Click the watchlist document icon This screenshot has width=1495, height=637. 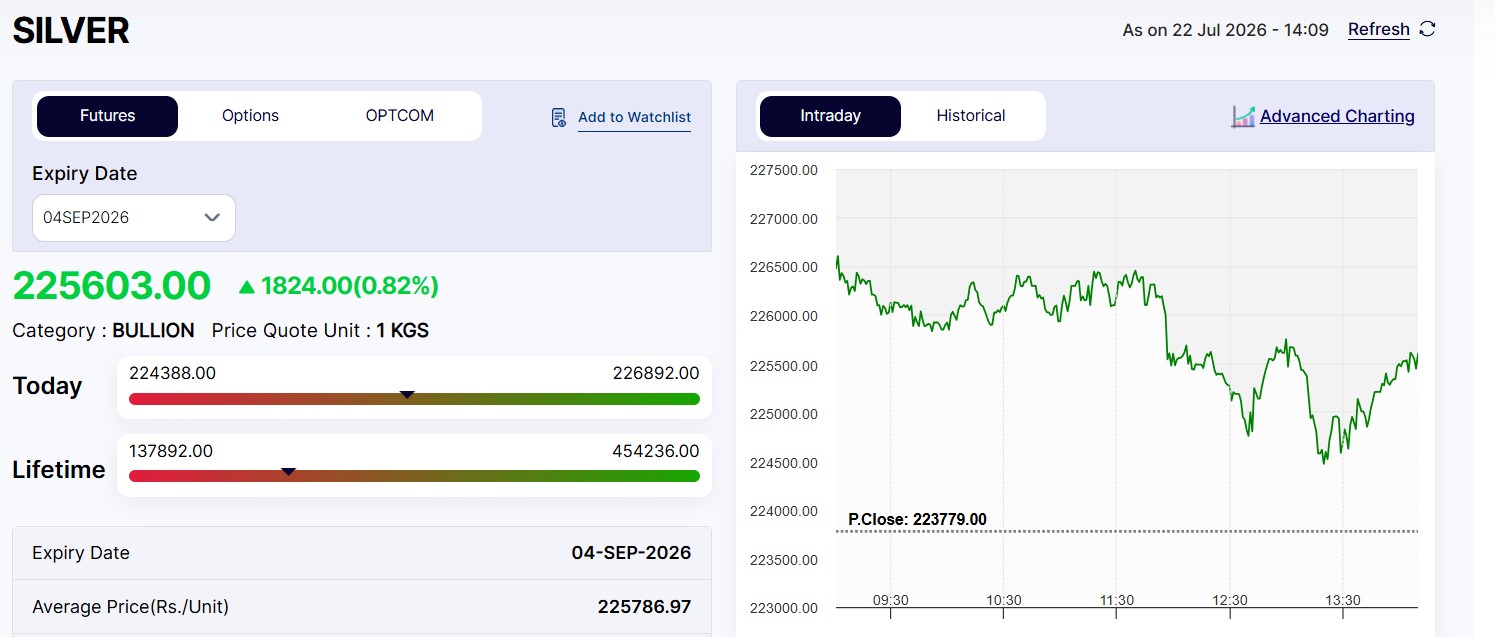point(559,117)
